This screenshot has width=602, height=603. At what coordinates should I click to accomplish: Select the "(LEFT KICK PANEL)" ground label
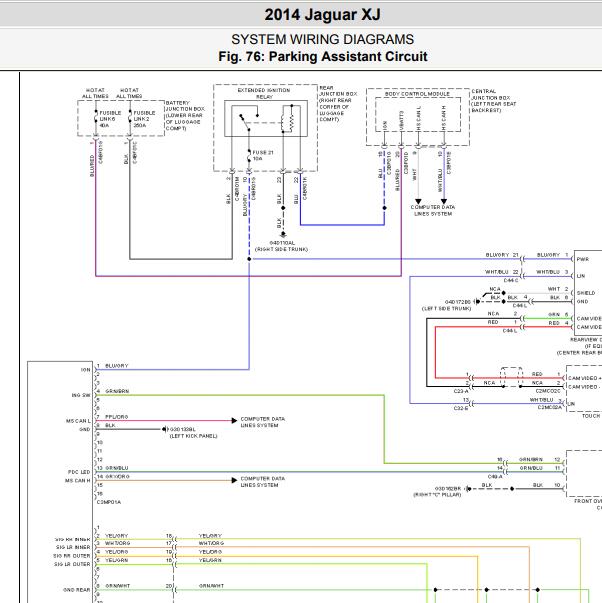(x=193, y=436)
